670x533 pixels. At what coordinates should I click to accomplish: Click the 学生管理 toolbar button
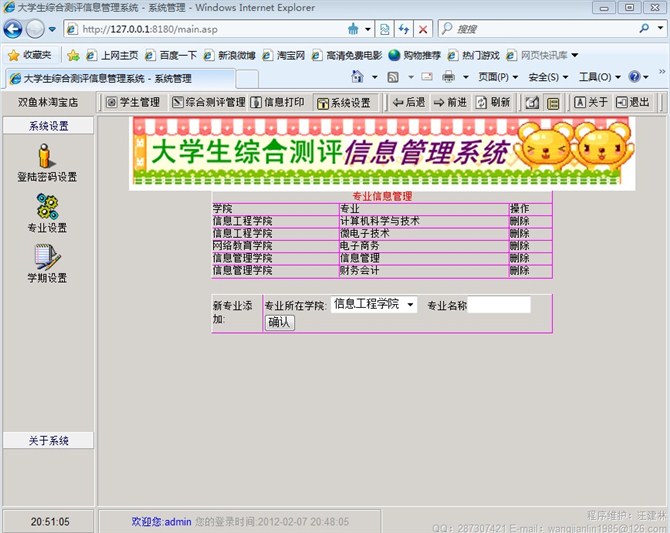133,102
